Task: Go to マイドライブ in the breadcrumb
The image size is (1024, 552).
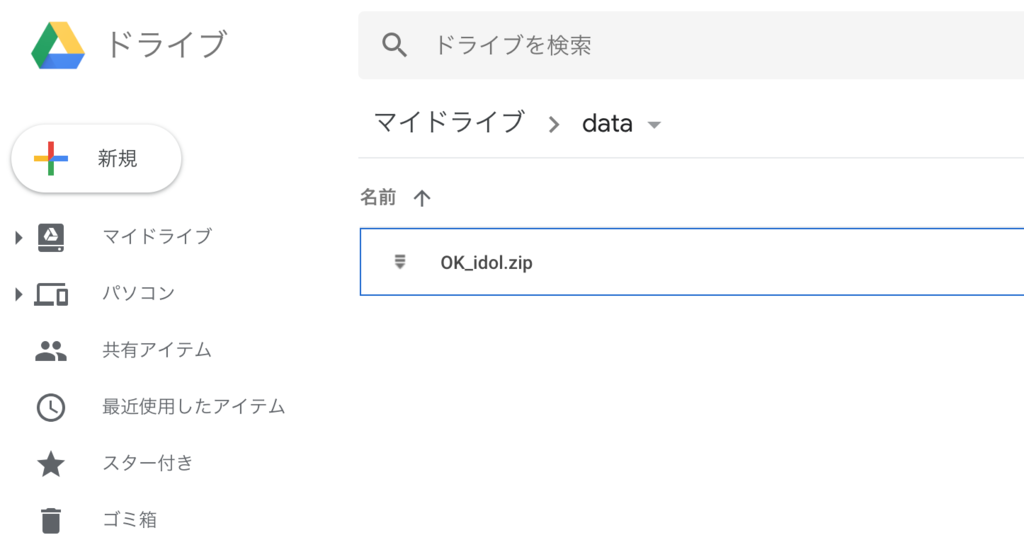Action: (448, 123)
